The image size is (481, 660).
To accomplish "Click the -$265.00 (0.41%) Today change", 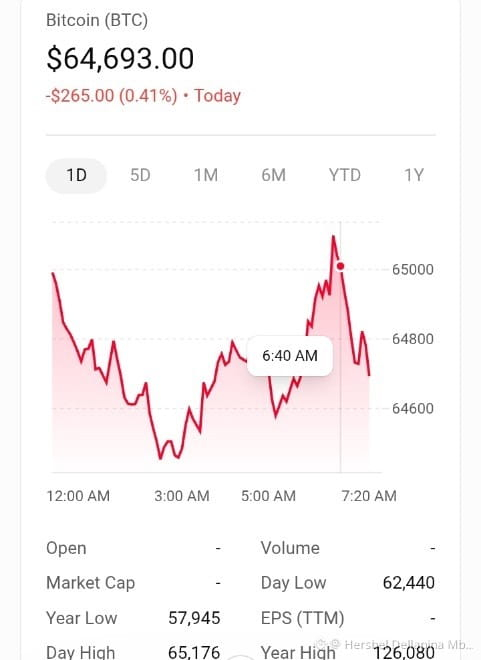I will 143,96.
